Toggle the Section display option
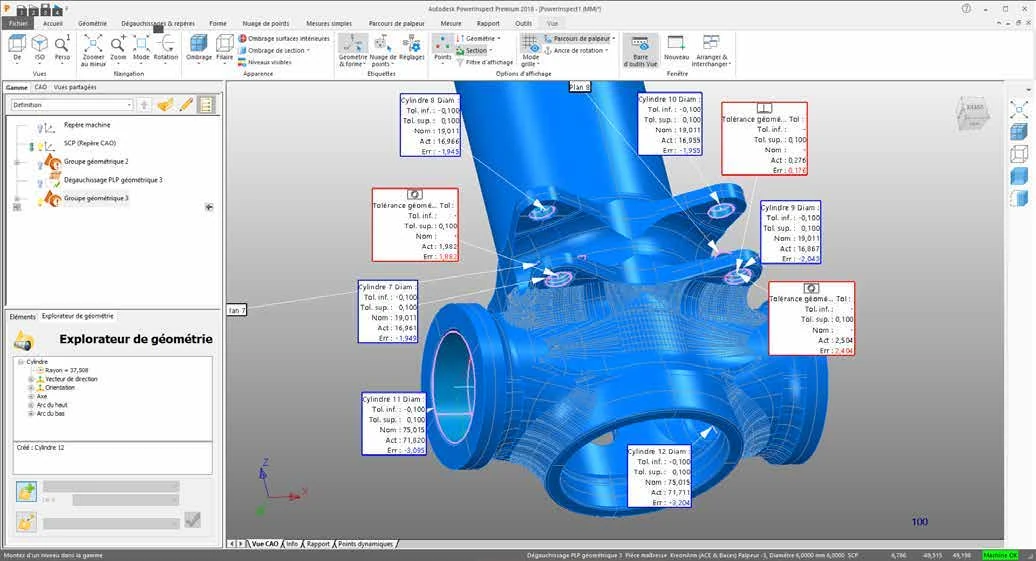This screenshot has width=1036, height=561. [x=475, y=50]
